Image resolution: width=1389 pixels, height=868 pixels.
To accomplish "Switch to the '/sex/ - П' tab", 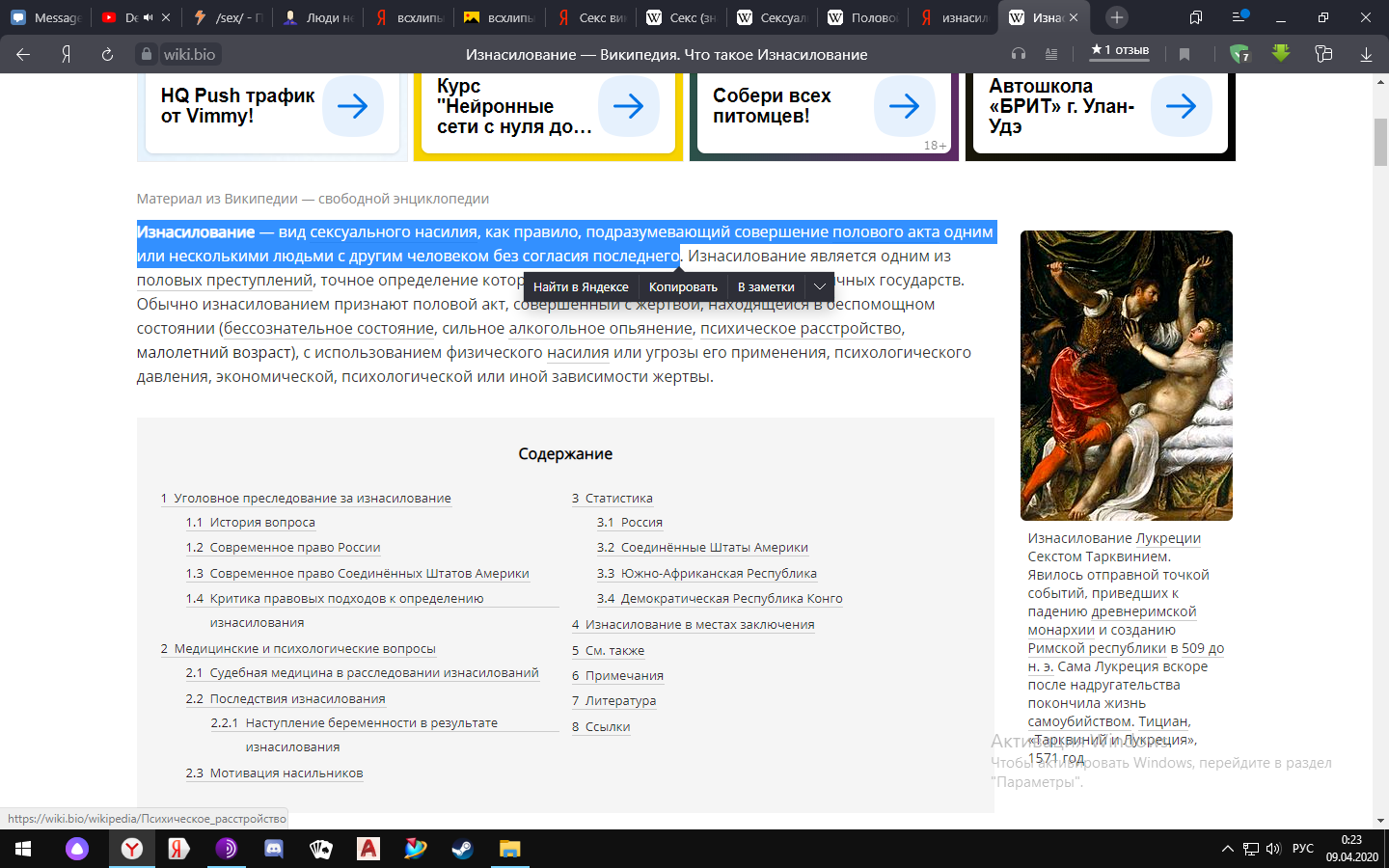I will click(x=228, y=17).
